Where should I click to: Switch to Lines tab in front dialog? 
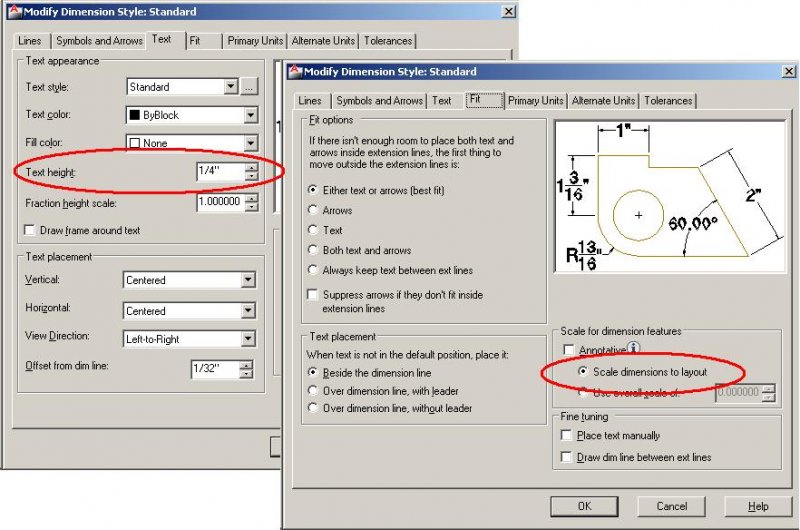(310, 101)
